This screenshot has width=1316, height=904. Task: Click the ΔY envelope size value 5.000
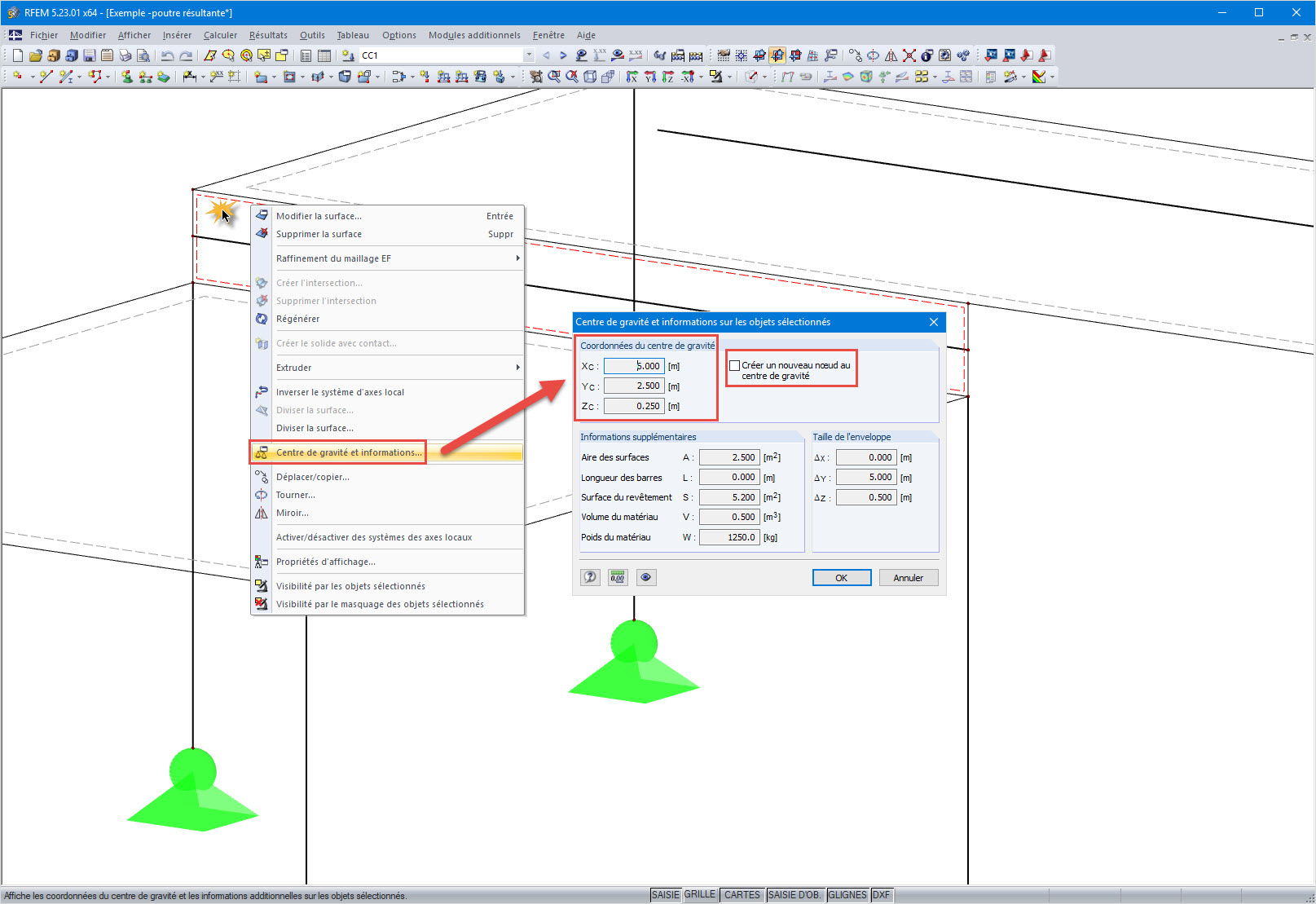[x=866, y=477]
